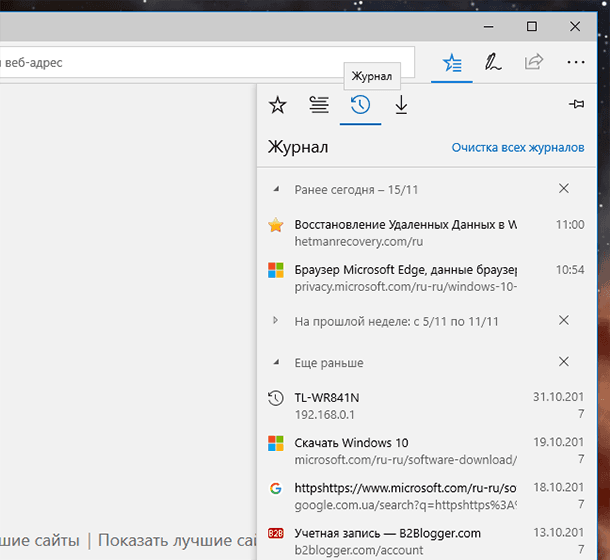Click Microsoft logo favicon beside 'Скачать Windows 10'
Screen dimensions: 610x560
click(275, 443)
